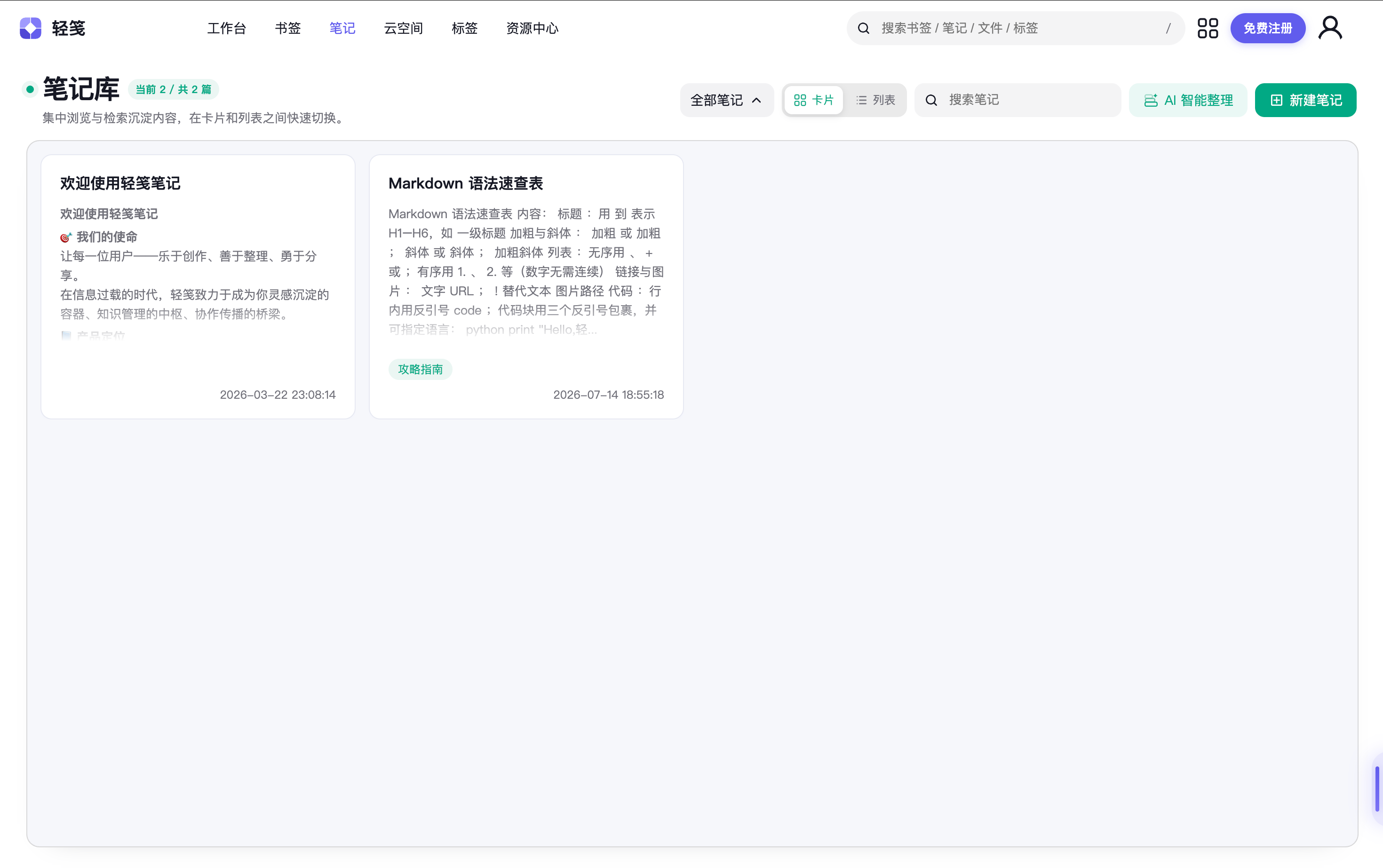Click the 免费注册 button

pyautogui.click(x=1268, y=28)
